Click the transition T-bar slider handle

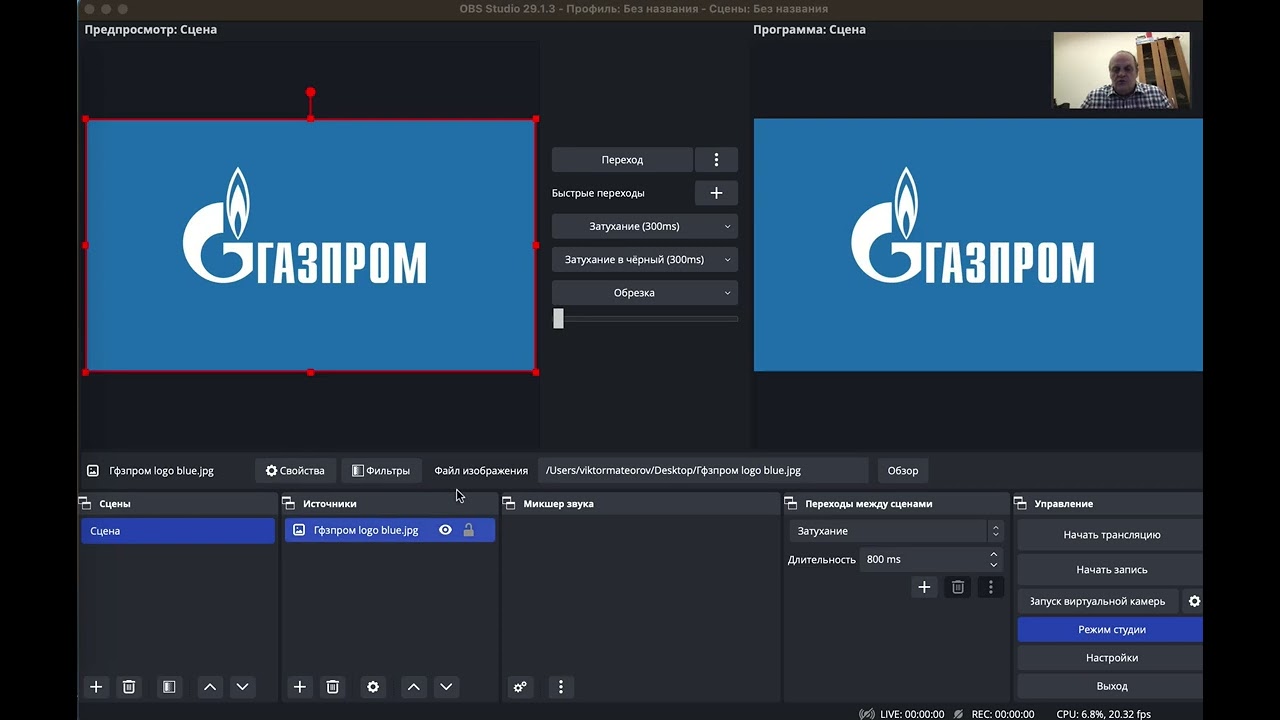click(558, 318)
